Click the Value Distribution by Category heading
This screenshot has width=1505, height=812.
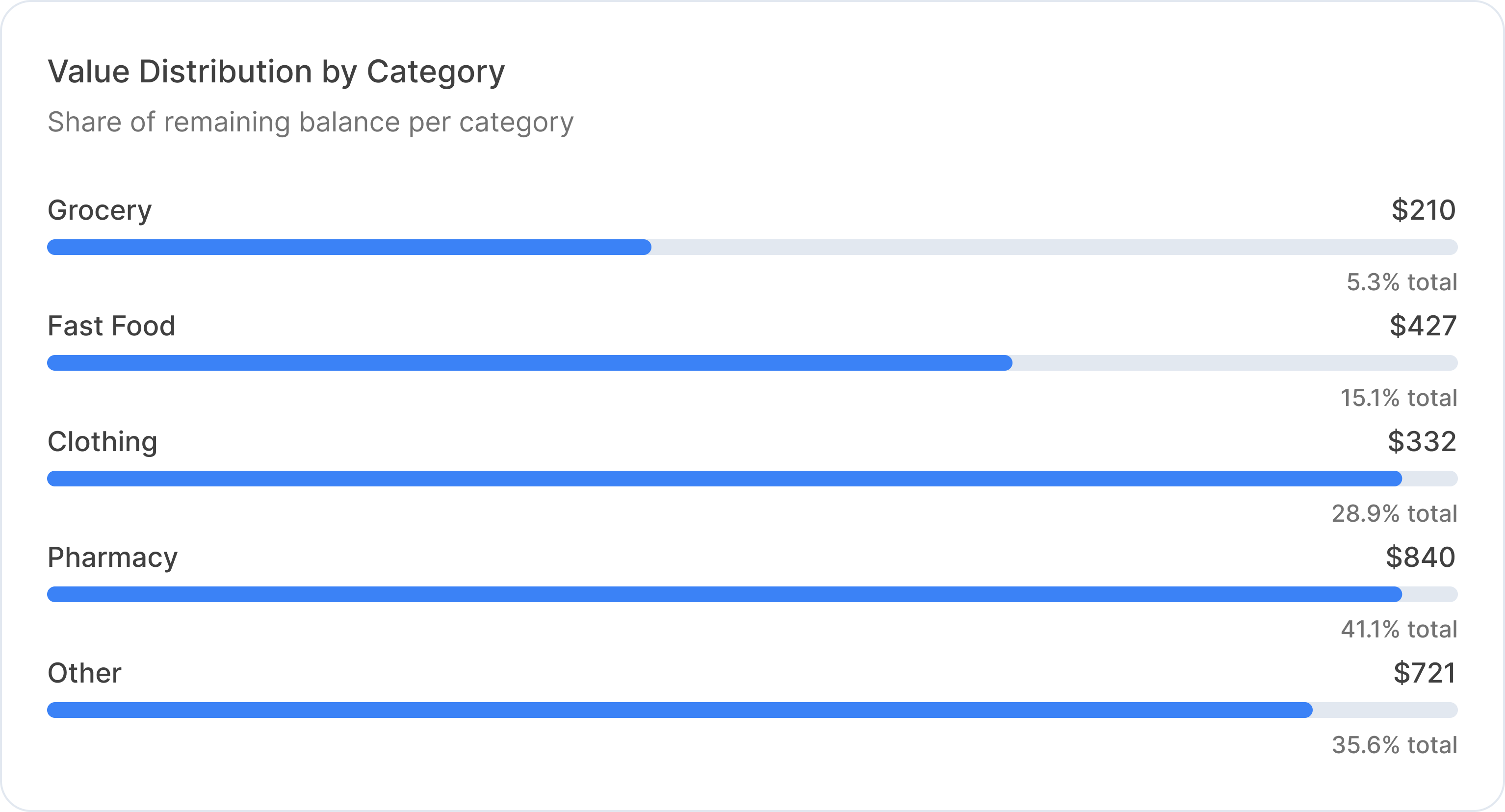pos(276,72)
